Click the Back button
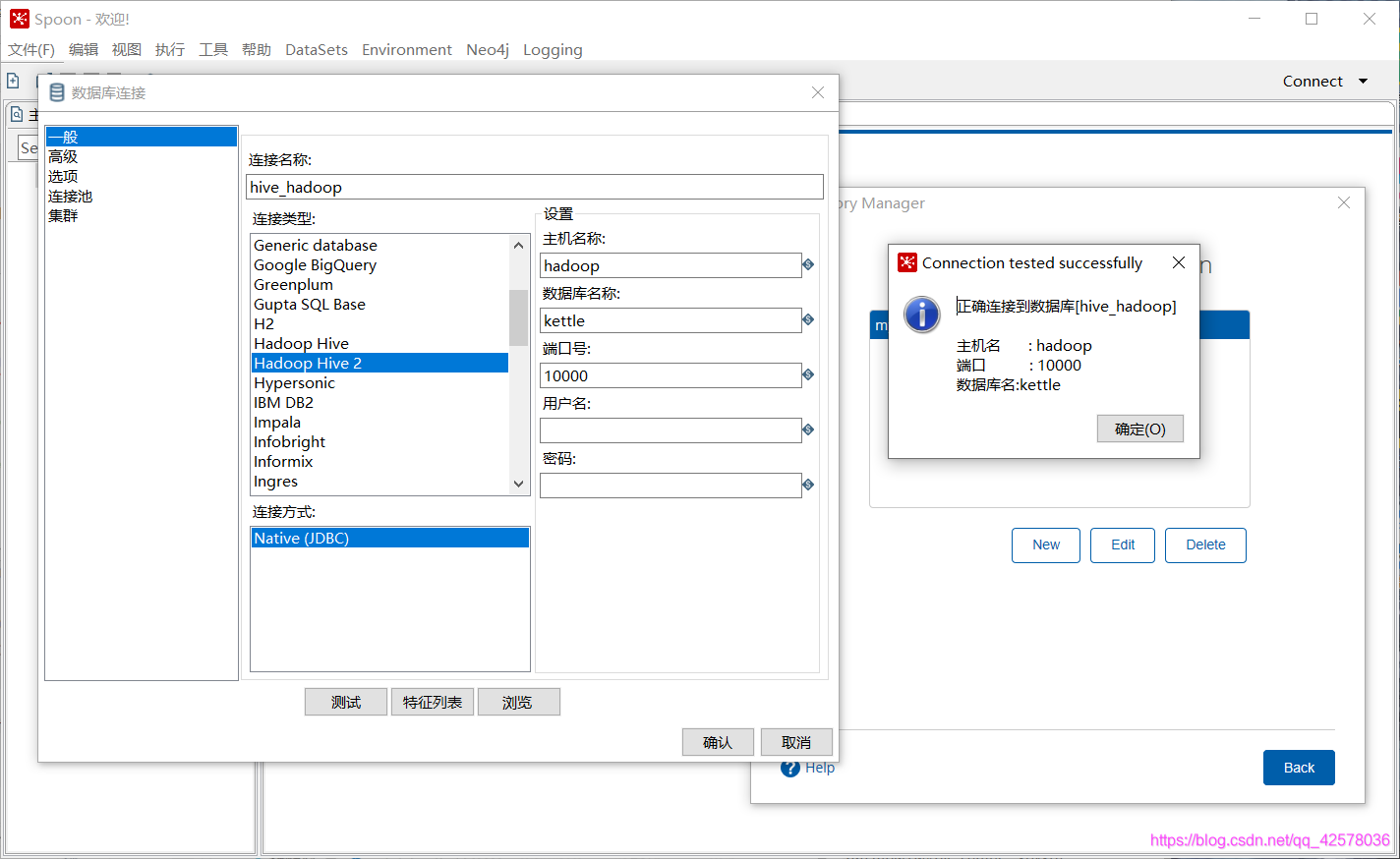The image size is (1400, 859). pos(1299,768)
